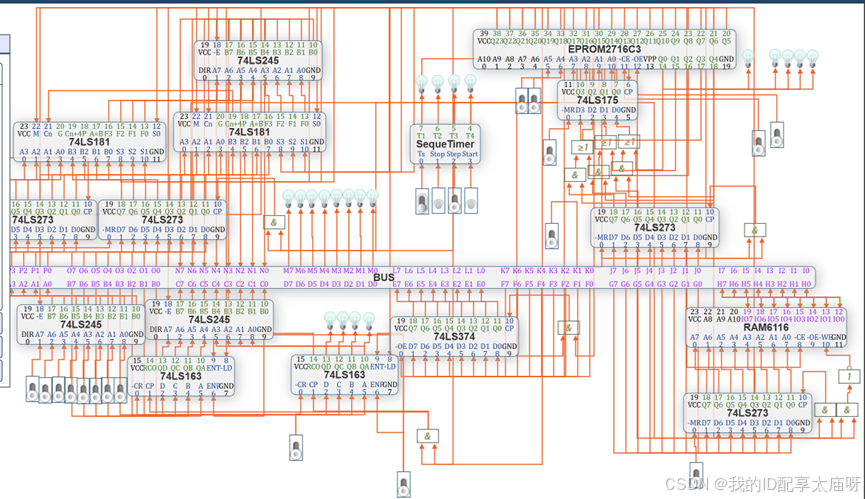The width and height of the screenshot is (865, 499).
Task: Click the lamp wired to BUS pin M7
Action: pyautogui.click(x=288, y=198)
